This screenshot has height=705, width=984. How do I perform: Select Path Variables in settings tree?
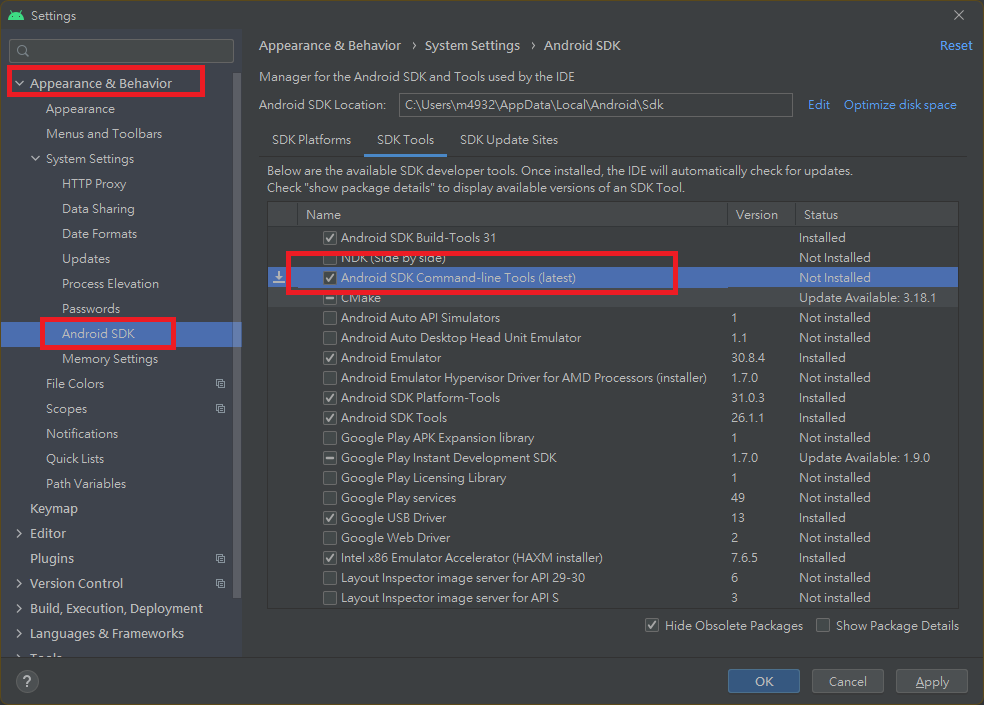click(86, 484)
